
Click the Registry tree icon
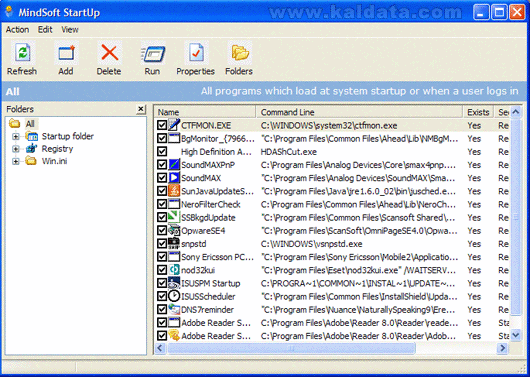(31, 148)
